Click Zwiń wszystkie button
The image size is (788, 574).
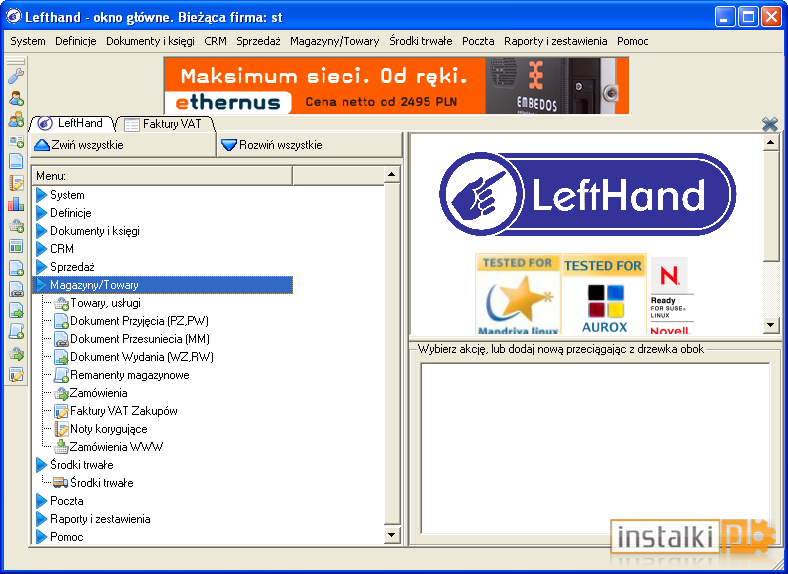click(123, 145)
